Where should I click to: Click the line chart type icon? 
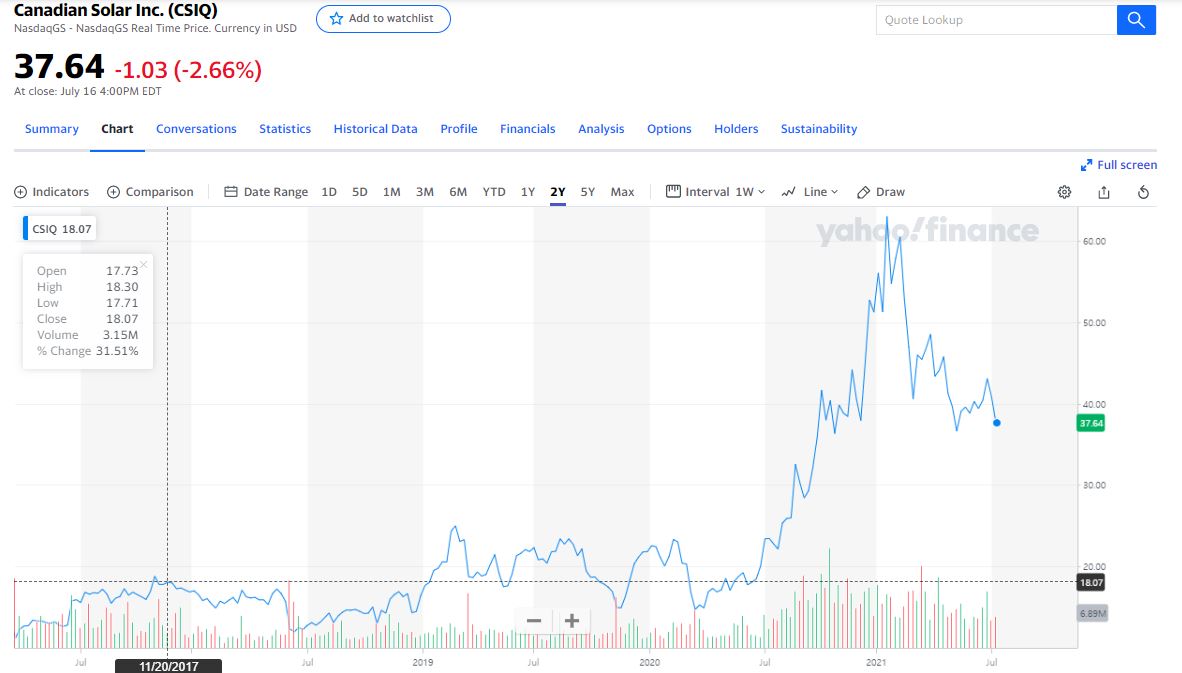(789, 192)
